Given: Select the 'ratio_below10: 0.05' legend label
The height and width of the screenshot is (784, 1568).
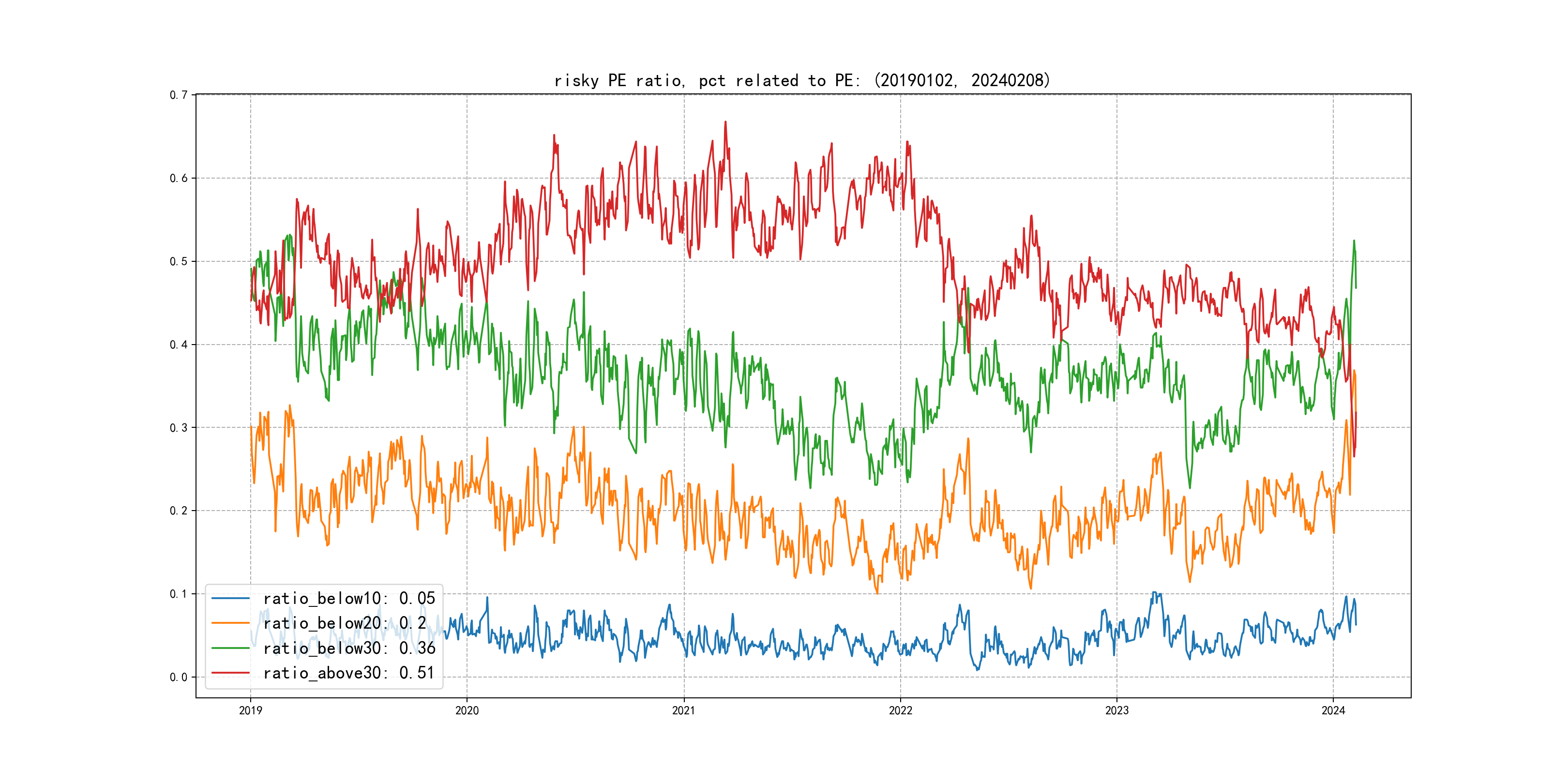Looking at the screenshot, I should tap(349, 598).
